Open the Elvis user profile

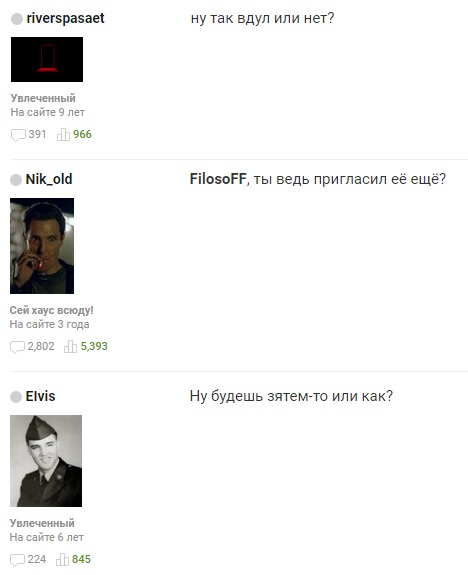[40, 396]
